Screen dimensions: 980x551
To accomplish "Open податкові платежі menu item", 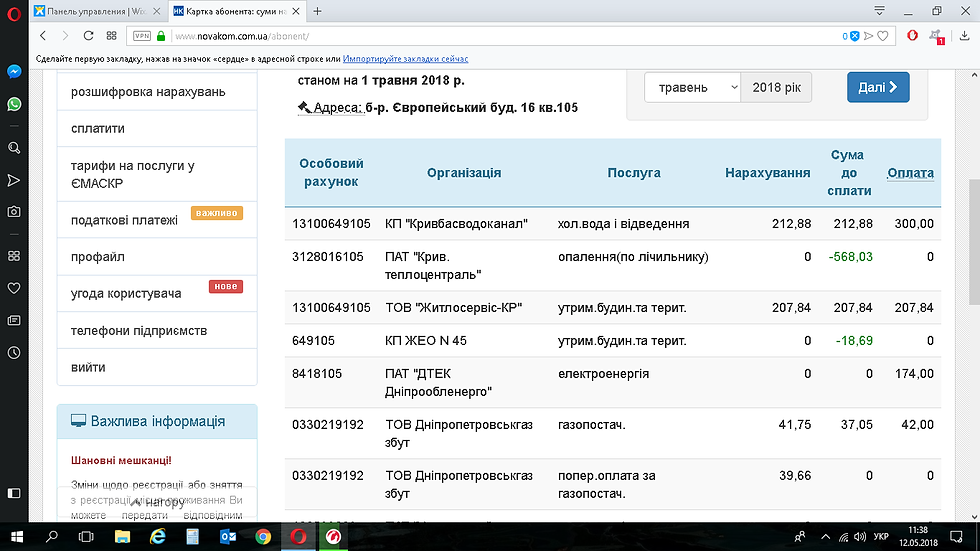I will click(157, 220).
